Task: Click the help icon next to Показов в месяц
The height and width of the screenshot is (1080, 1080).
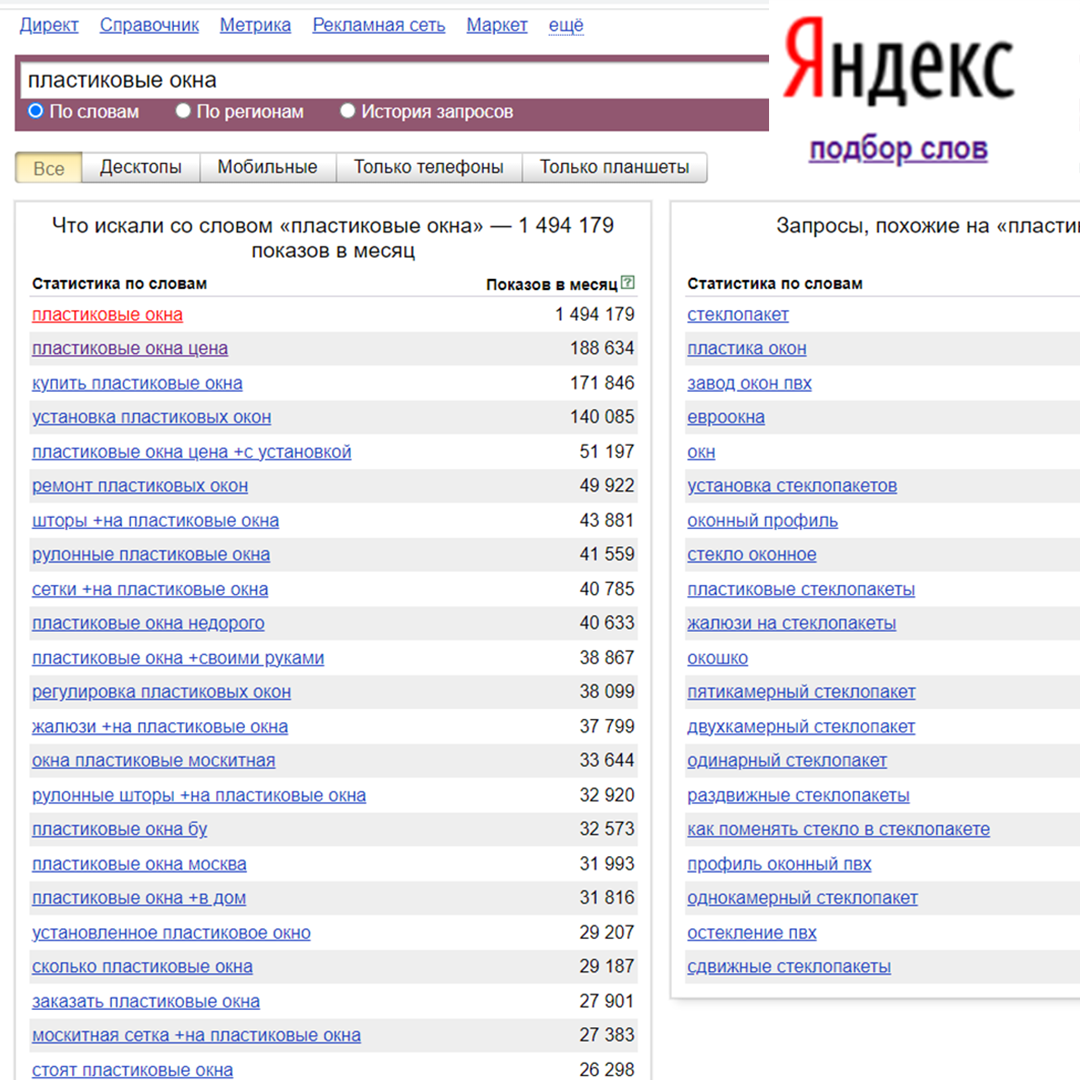Action: [627, 282]
